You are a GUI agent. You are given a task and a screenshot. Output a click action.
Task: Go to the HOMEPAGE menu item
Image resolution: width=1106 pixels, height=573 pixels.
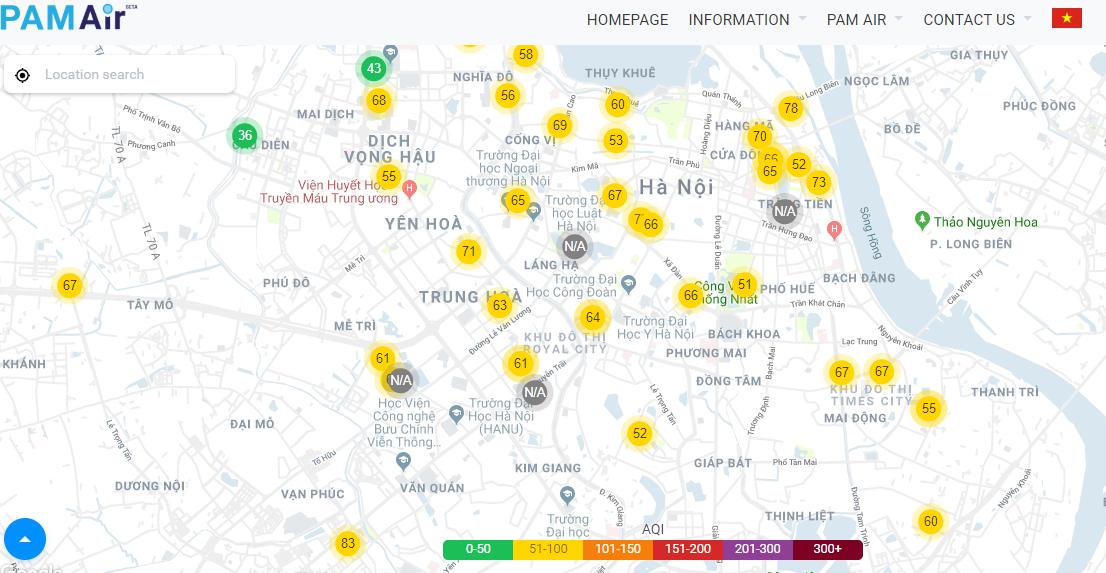pos(627,20)
